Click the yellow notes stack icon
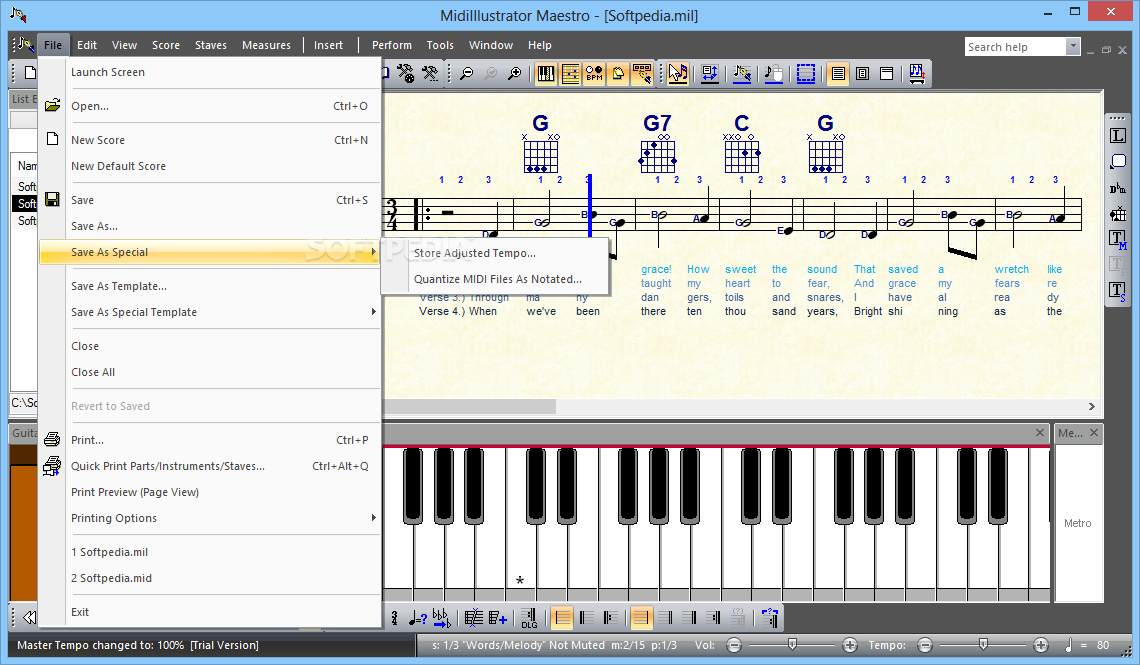This screenshot has height=665, width=1140. point(617,73)
